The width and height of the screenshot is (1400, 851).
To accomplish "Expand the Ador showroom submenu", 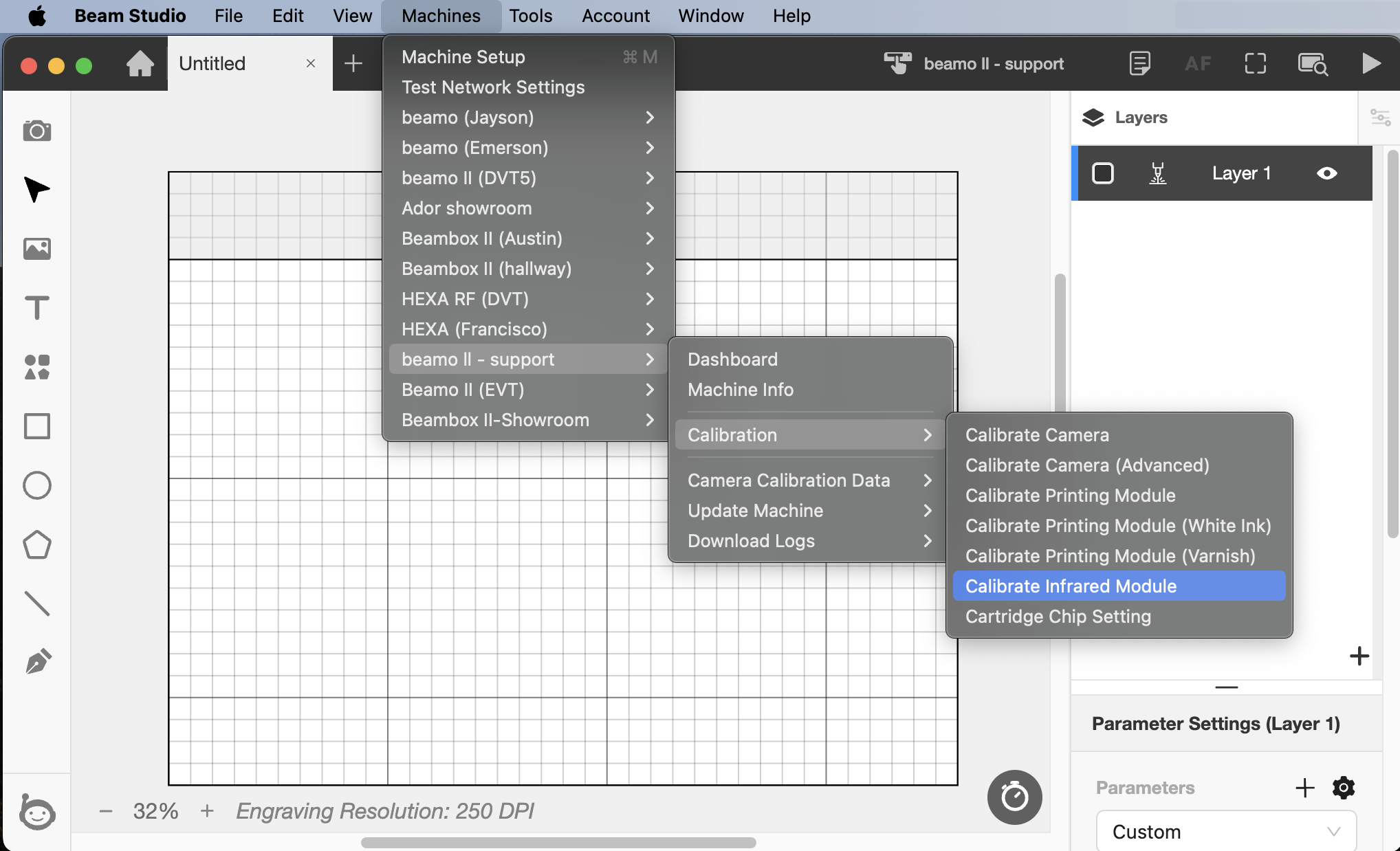I will coord(528,208).
